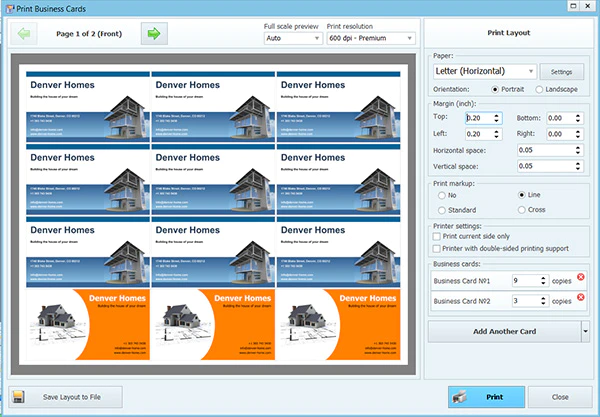
Task: Click Save Layout to File button
Action: point(65,397)
